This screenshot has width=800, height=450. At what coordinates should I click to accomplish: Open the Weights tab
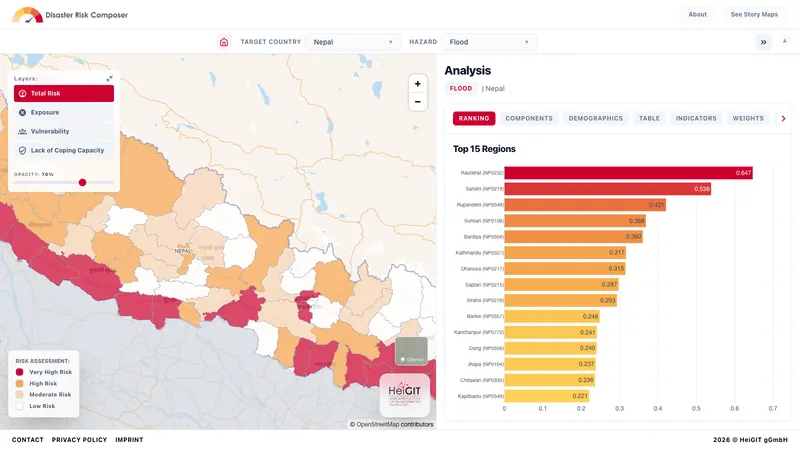[x=748, y=118]
